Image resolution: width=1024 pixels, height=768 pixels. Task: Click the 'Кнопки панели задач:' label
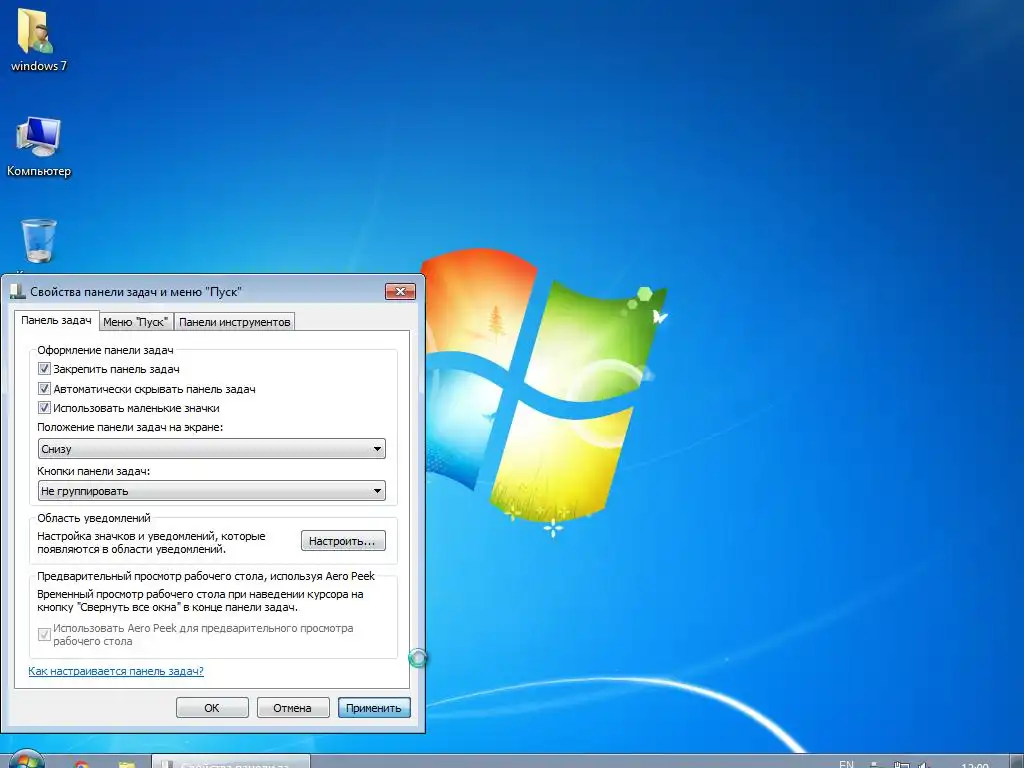click(93, 471)
